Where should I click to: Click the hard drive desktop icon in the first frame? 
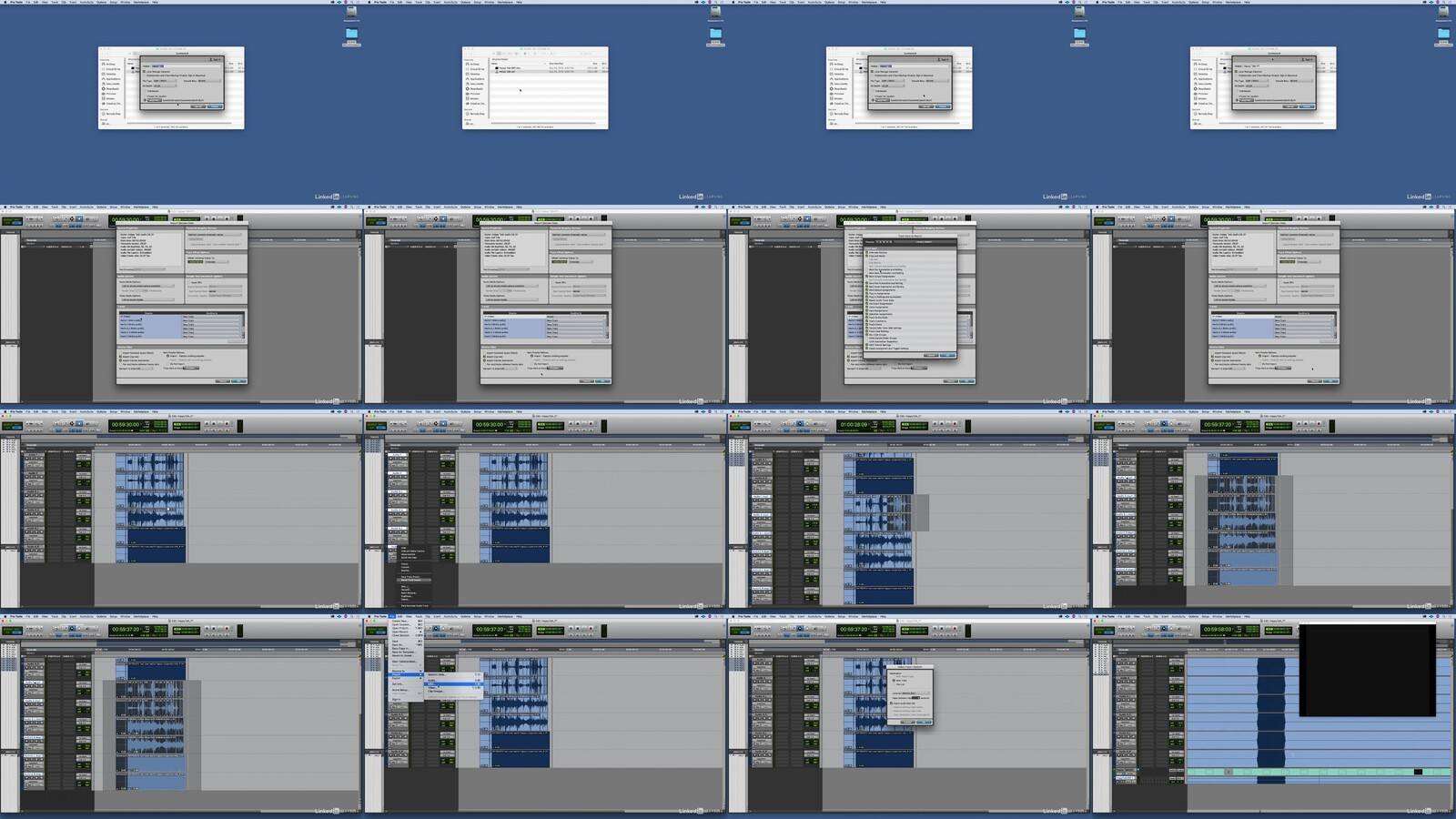coord(351,13)
